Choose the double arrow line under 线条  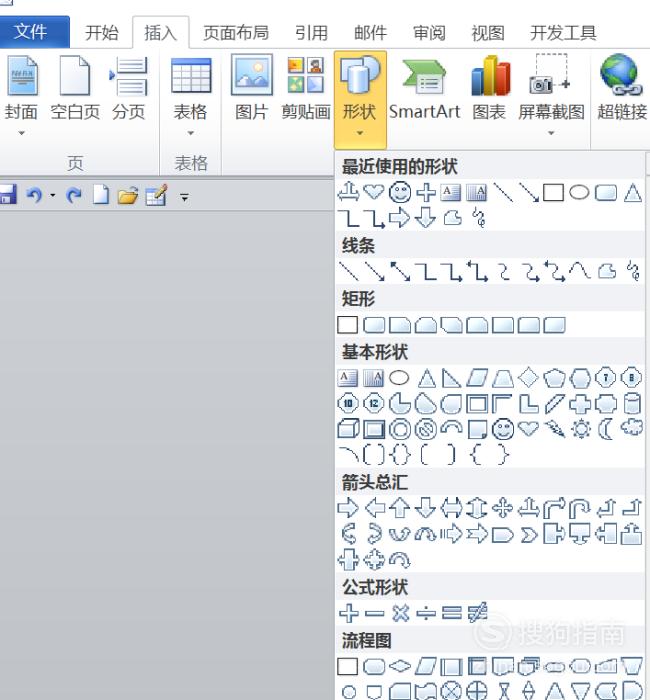400,271
